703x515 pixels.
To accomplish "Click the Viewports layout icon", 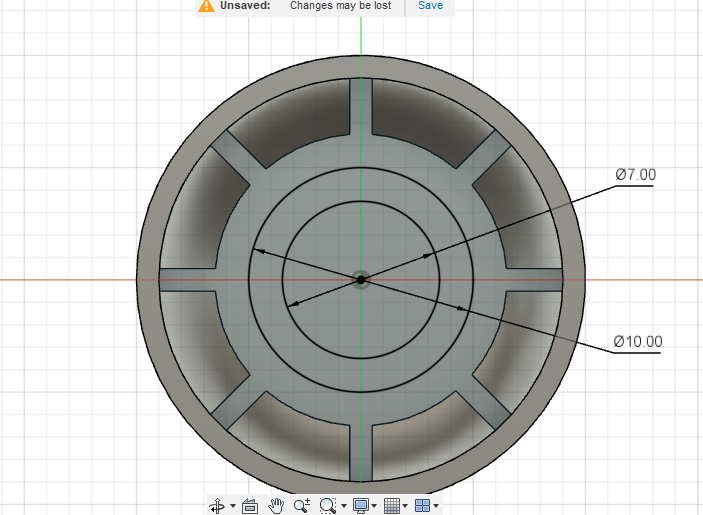I will click(x=422, y=506).
